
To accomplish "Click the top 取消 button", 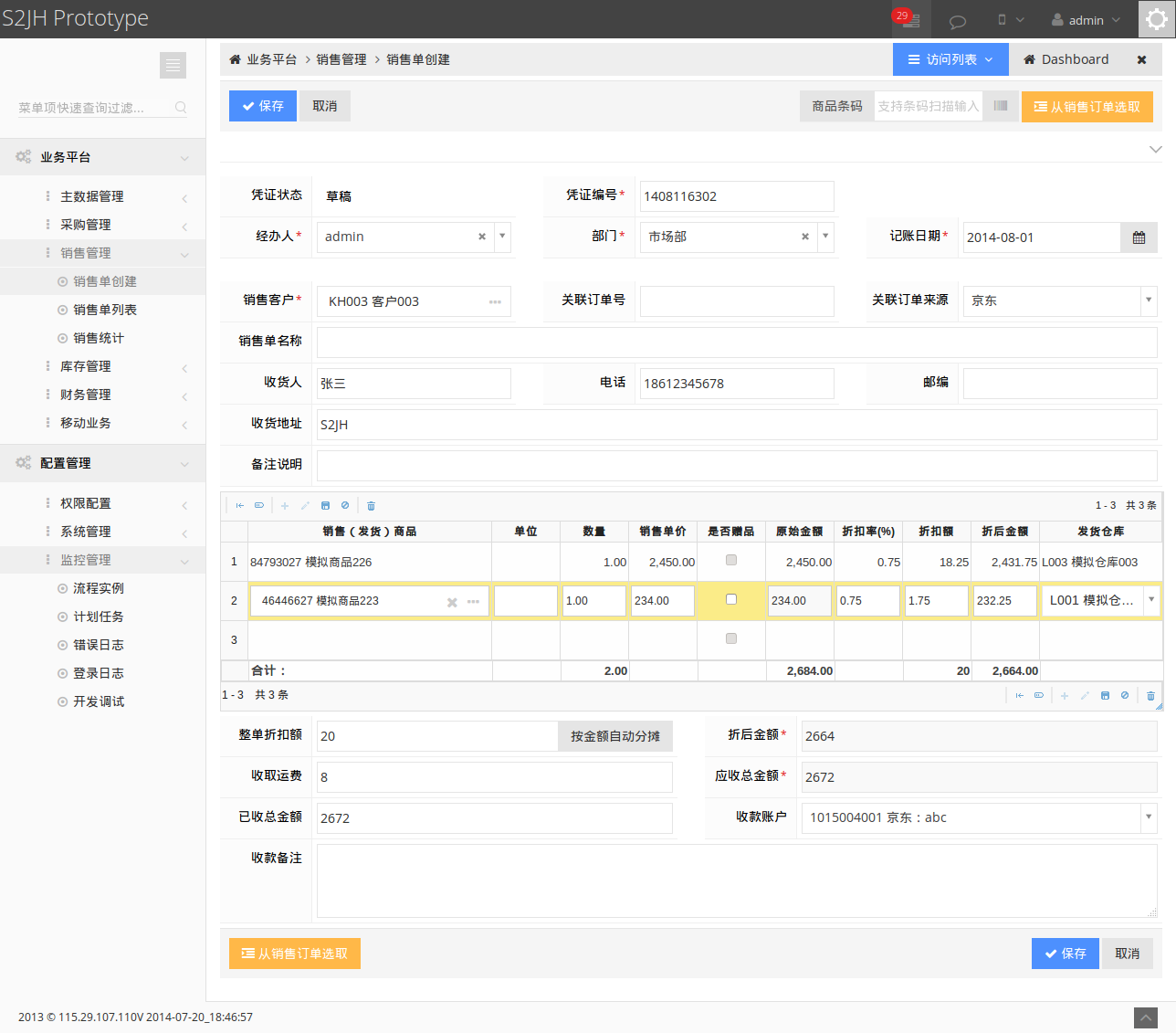I will [325, 106].
